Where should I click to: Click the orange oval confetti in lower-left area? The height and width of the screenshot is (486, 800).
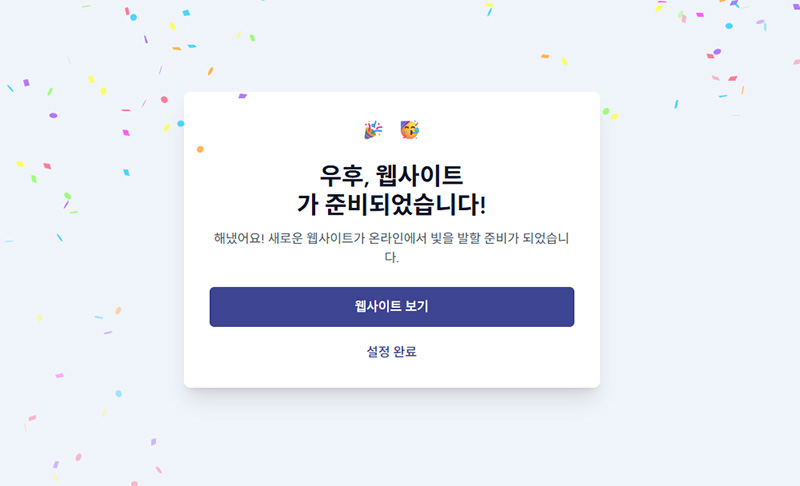click(x=118, y=311)
